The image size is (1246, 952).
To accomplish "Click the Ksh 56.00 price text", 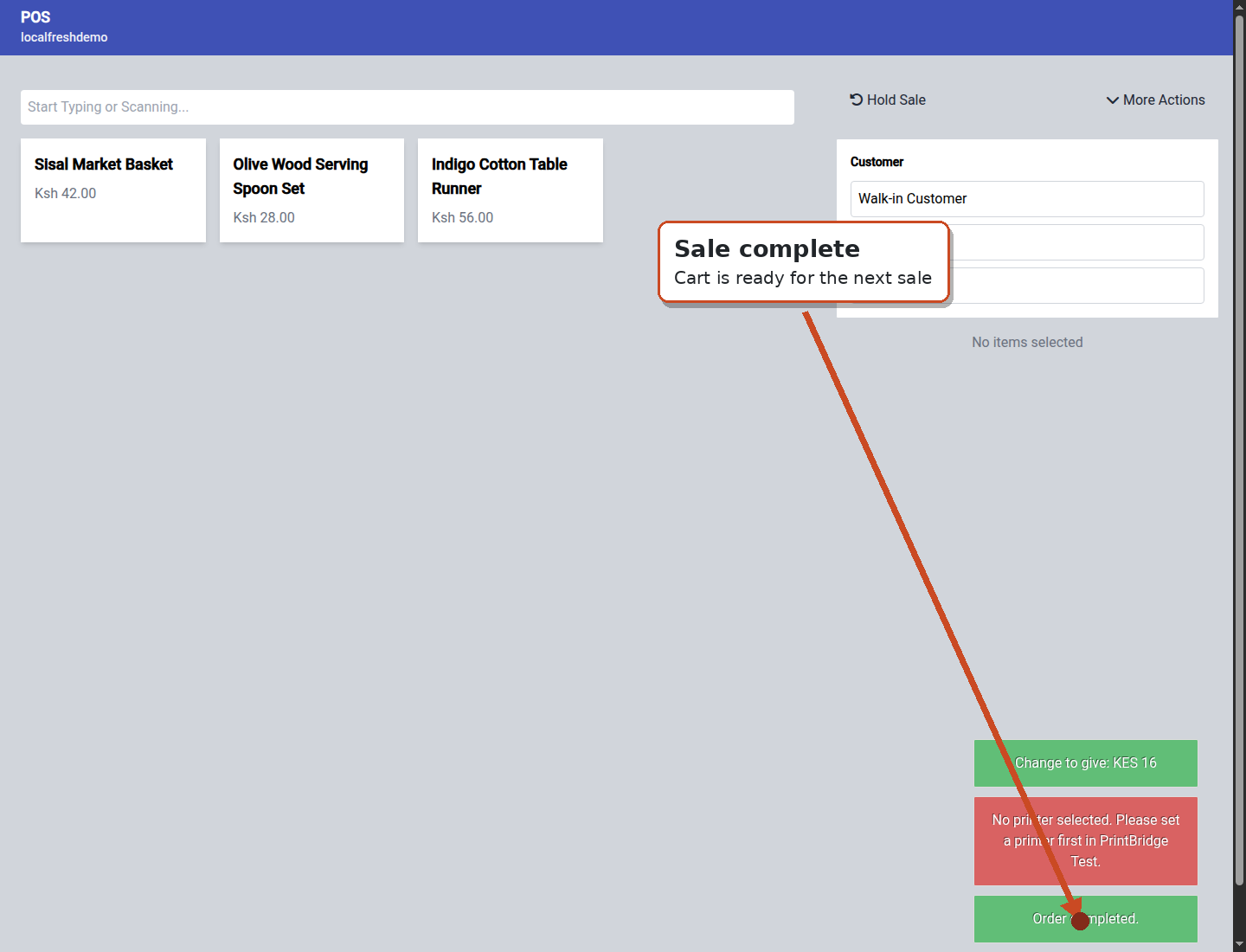I will click(463, 218).
